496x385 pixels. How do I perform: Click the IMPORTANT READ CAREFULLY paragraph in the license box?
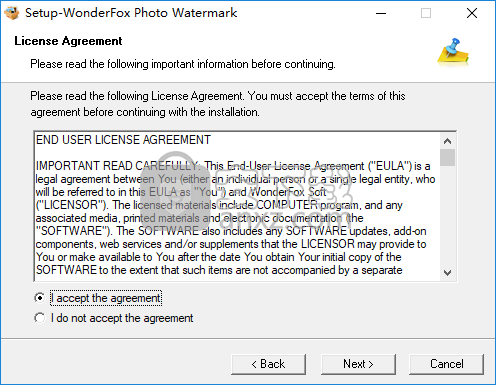(235, 218)
